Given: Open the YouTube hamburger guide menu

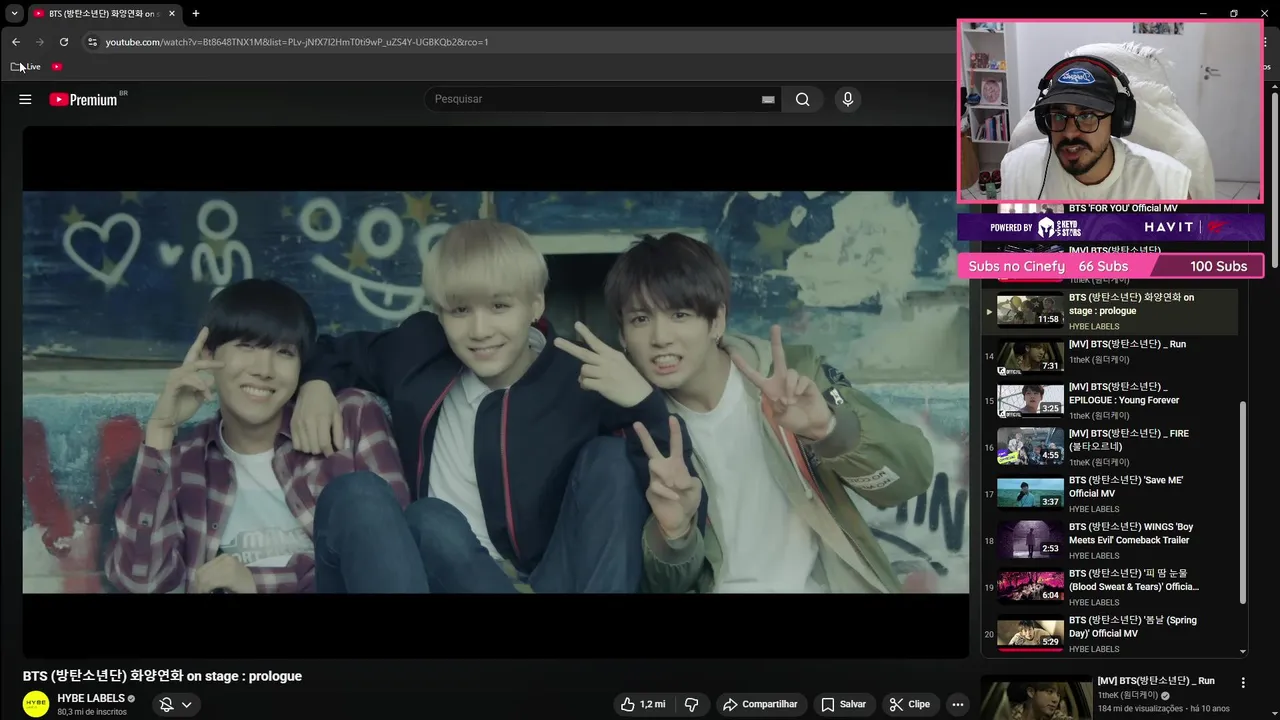Looking at the screenshot, I should tap(25, 99).
